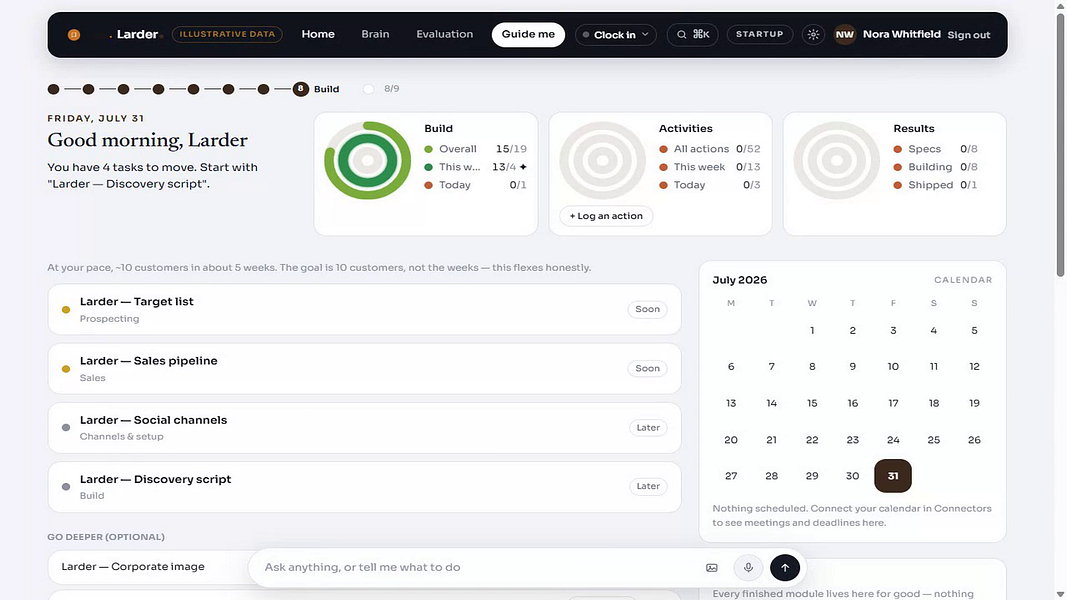
Task: Select July 1 on the calendar
Action: (812, 331)
